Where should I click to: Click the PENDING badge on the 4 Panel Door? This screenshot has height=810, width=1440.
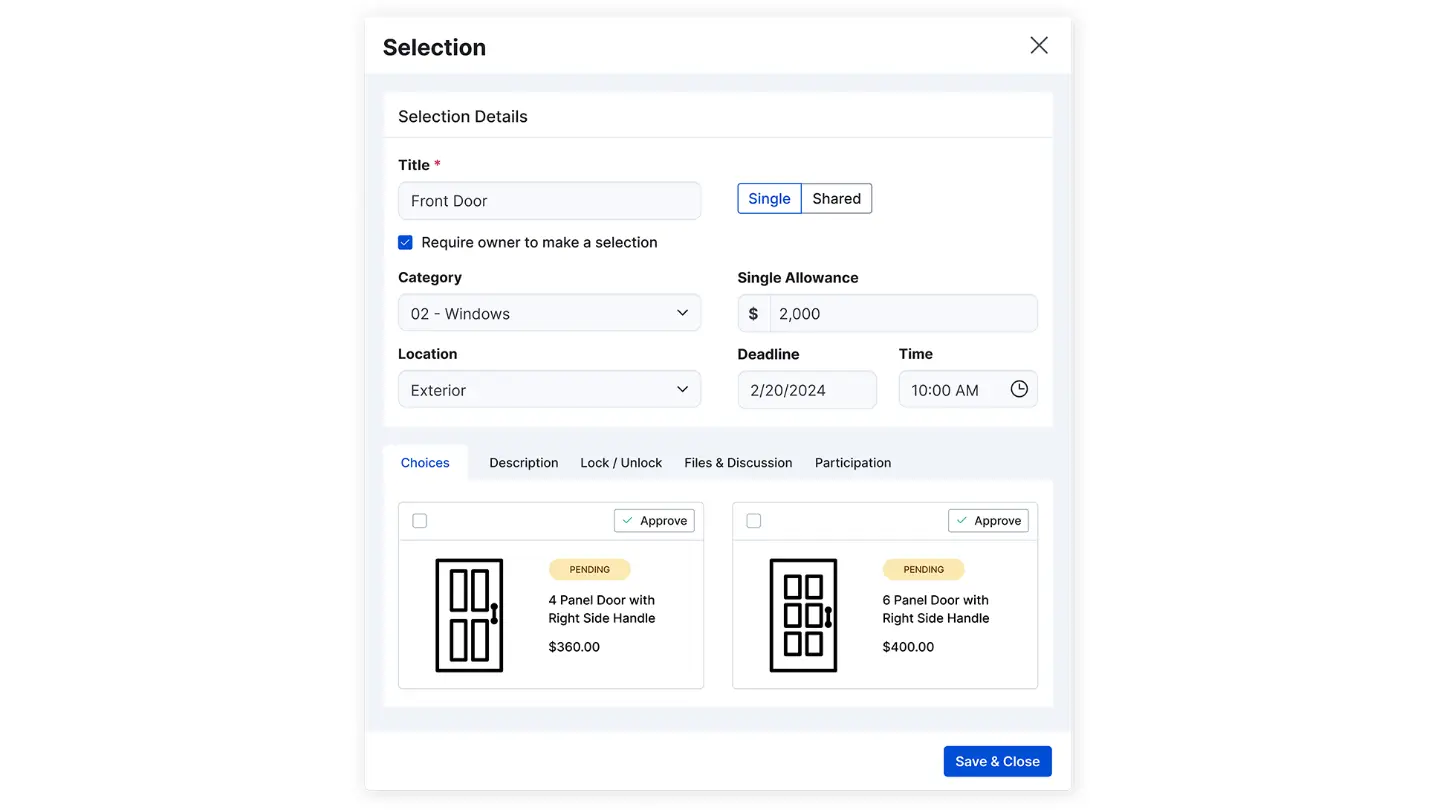(x=590, y=570)
